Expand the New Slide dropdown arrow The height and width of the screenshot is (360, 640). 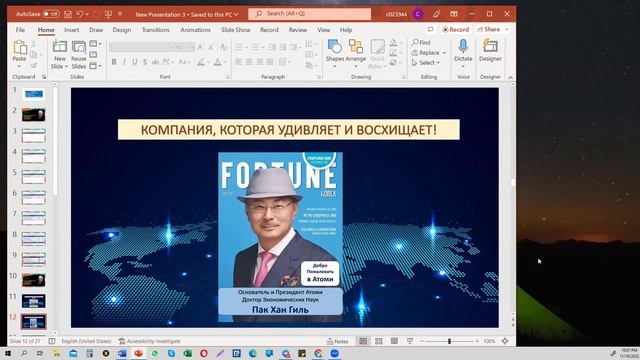(x=66, y=66)
